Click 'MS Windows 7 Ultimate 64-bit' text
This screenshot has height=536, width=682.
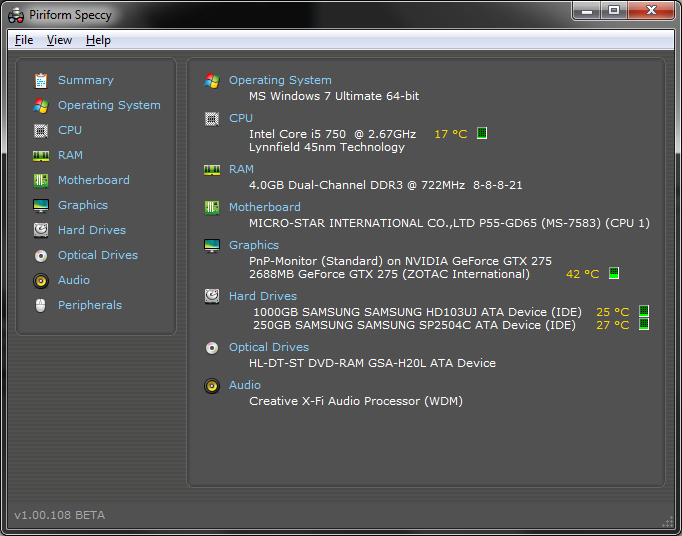334,96
